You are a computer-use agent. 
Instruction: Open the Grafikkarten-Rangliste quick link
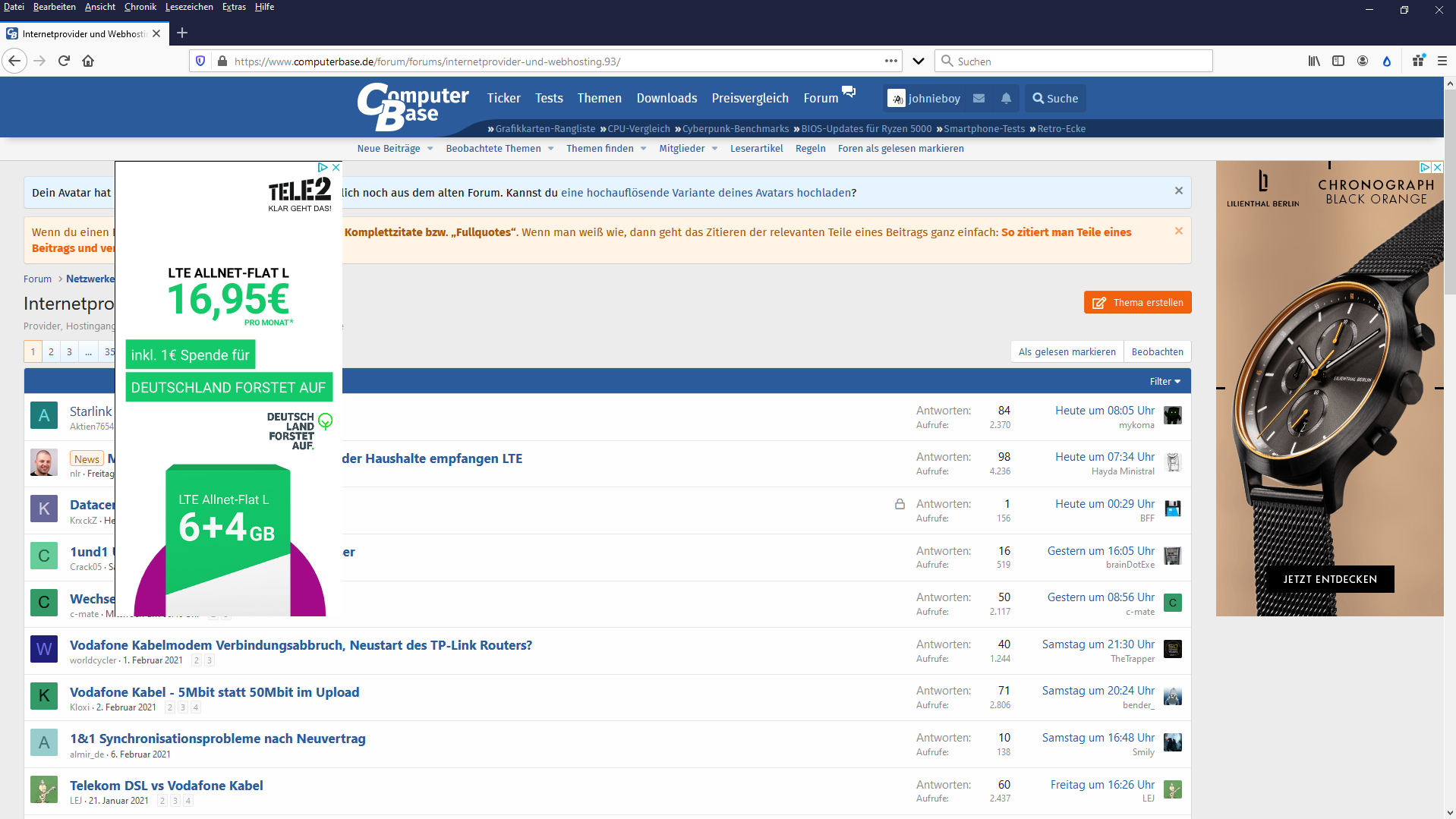tap(545, 128)
